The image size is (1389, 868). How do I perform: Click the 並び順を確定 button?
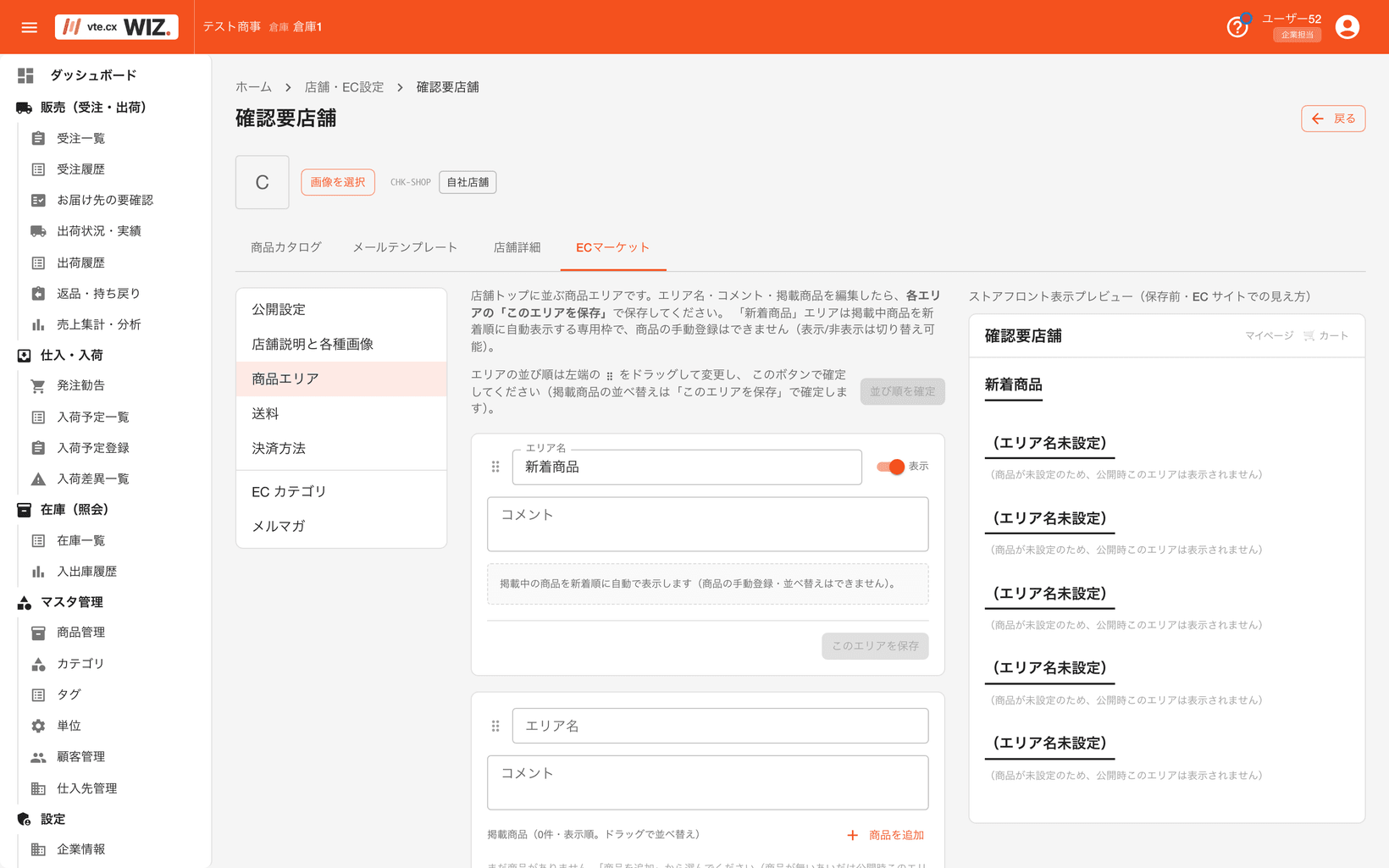pos(903,391)
